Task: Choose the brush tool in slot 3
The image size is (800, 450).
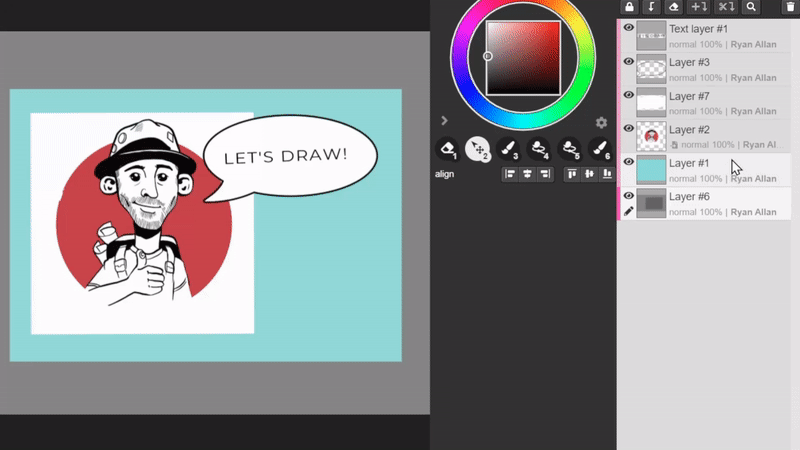Action: click(x=509, y=149)
